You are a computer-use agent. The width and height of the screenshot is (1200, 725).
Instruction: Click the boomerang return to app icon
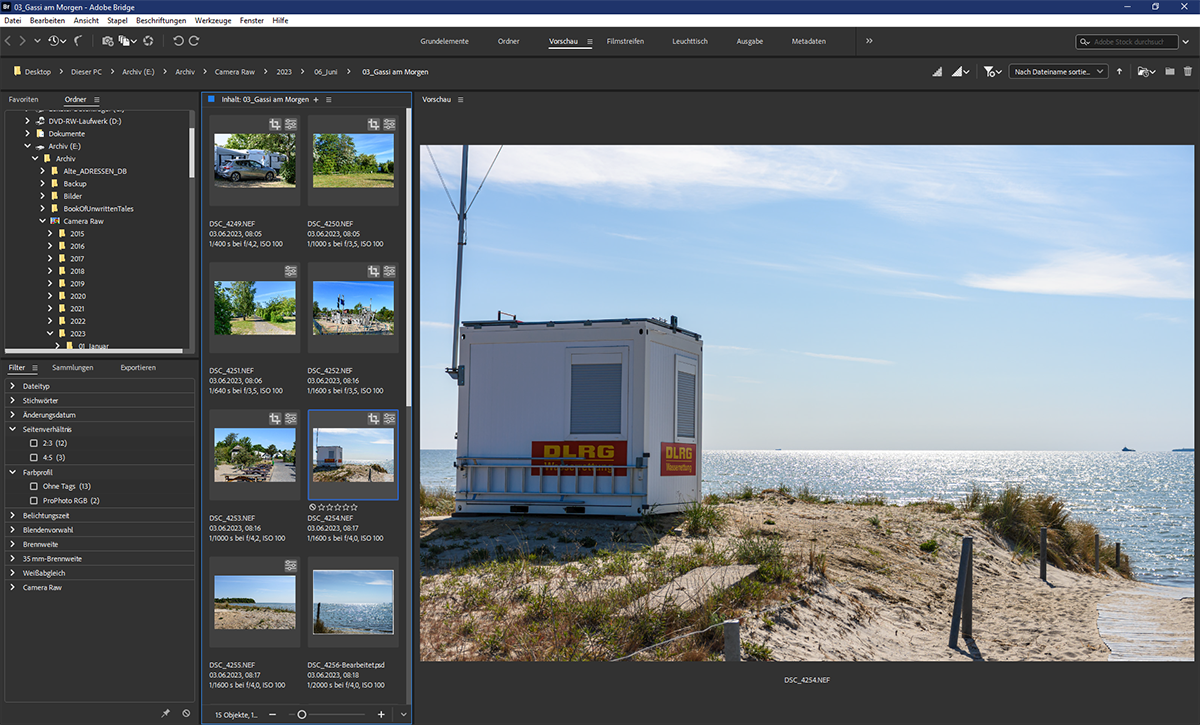pos(78,41)
